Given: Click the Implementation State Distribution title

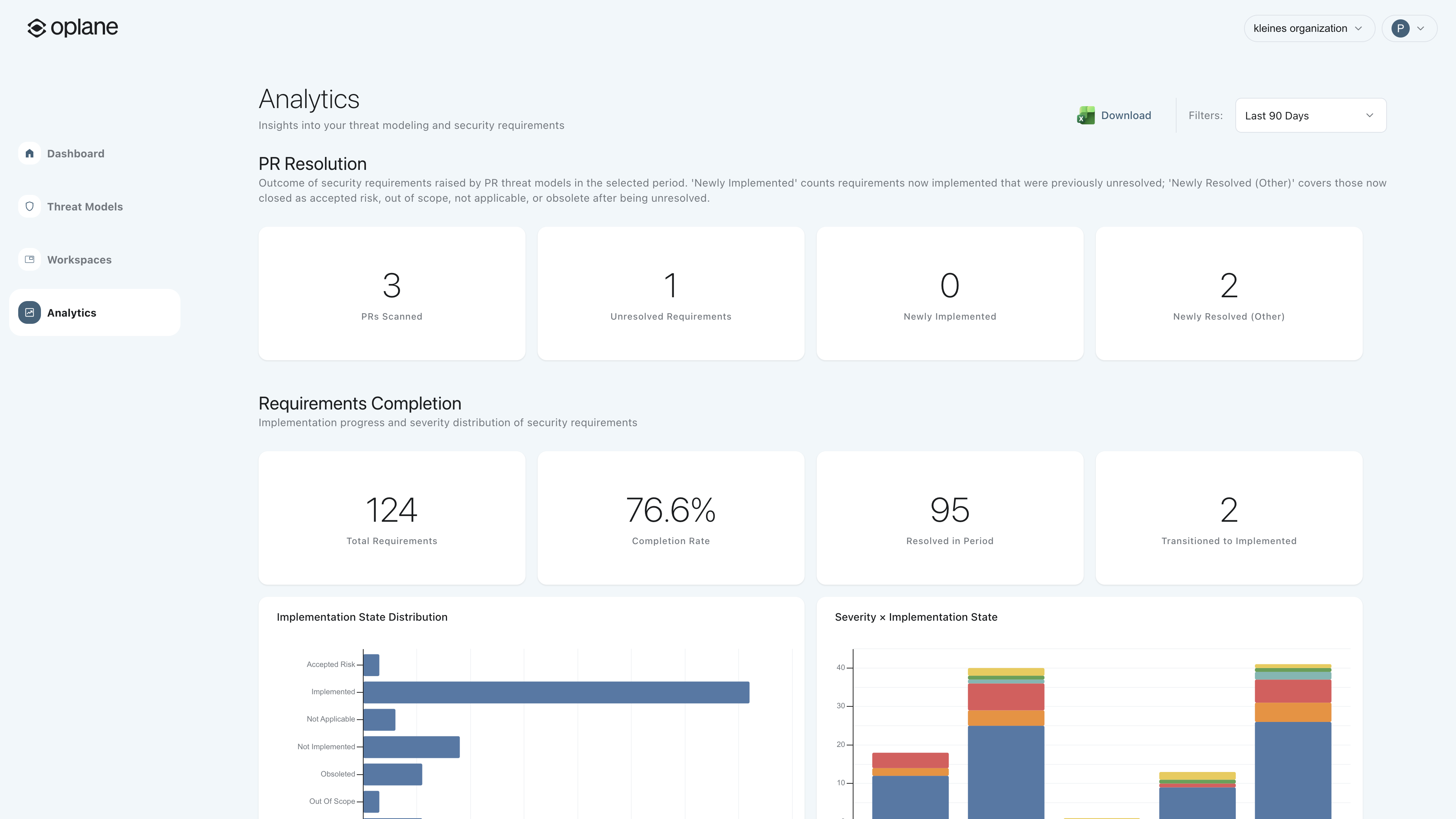Looking at the screenshot, I should [x=362, y=617].
